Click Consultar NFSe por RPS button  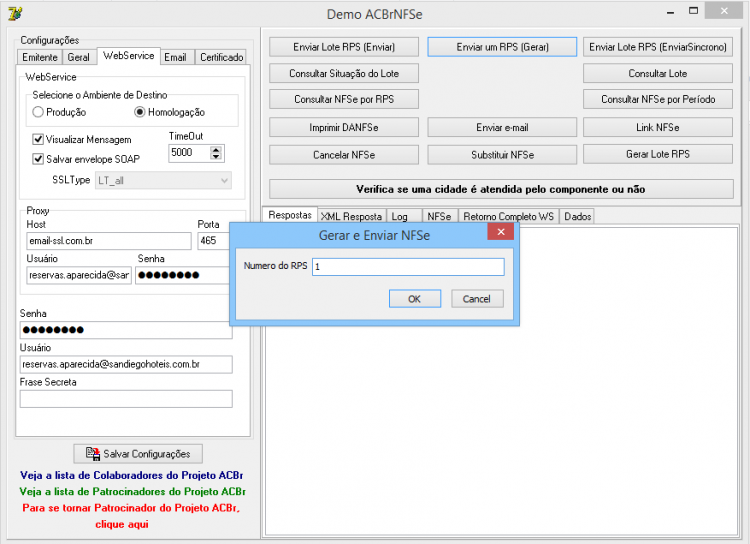pyautogui.click(x=343, y=99)
